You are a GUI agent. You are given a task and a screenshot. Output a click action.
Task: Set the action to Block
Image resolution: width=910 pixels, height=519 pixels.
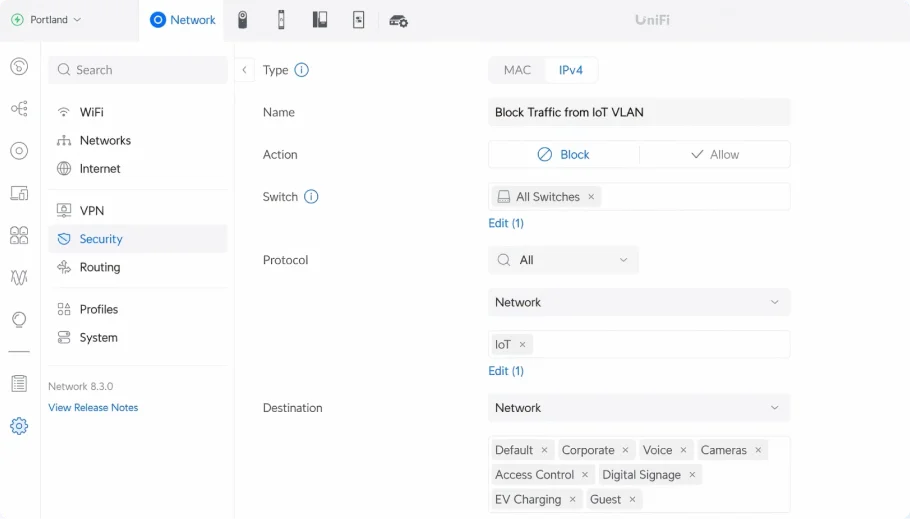[x=564, y=154]
